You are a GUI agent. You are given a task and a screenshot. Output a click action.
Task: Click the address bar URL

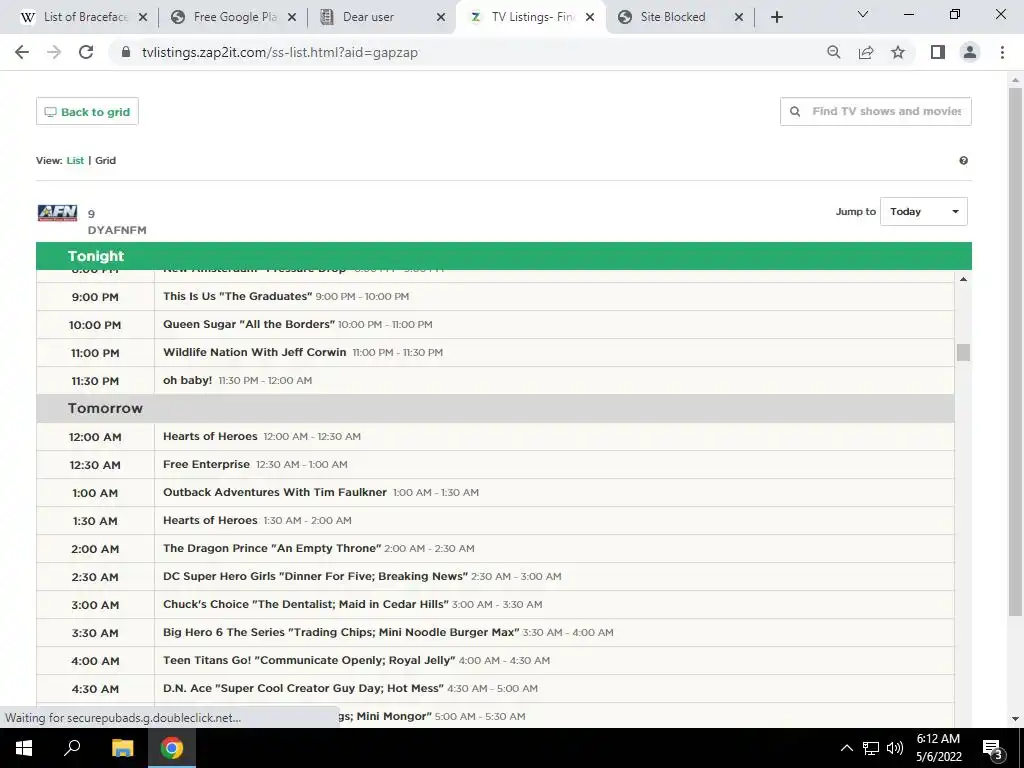click(x=280, y=52)
